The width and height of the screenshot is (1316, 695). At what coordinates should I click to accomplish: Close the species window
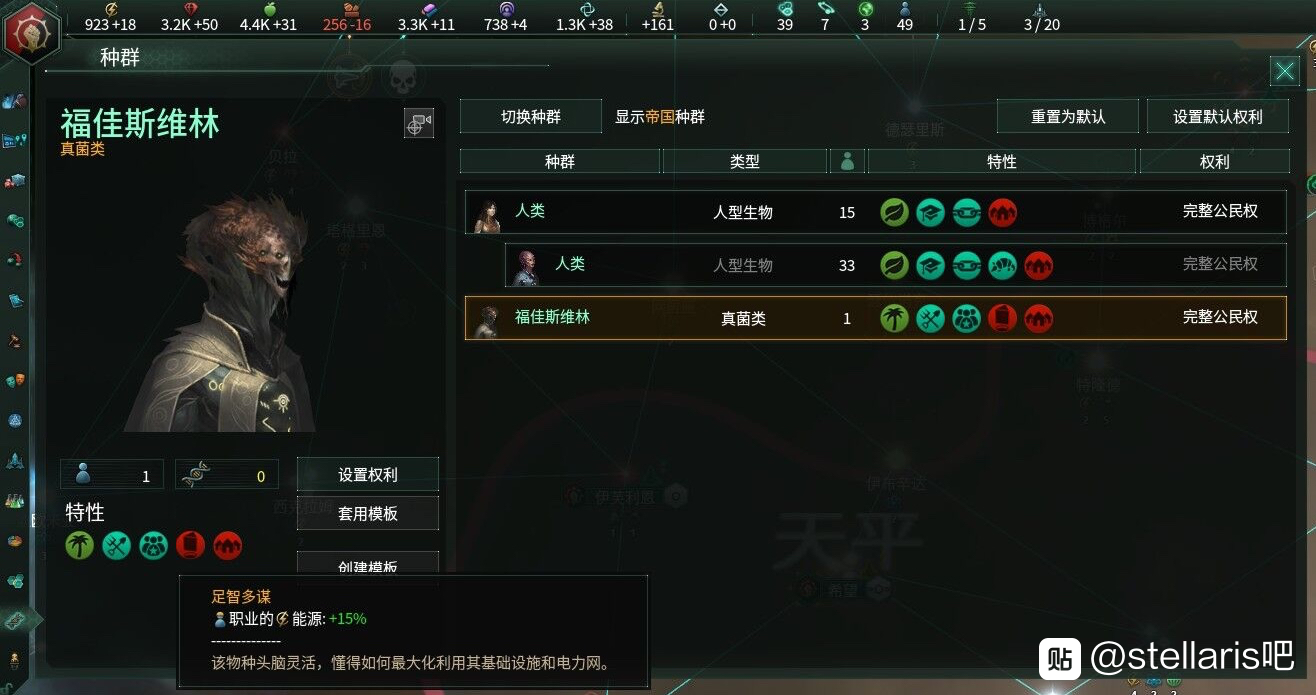1284,70
